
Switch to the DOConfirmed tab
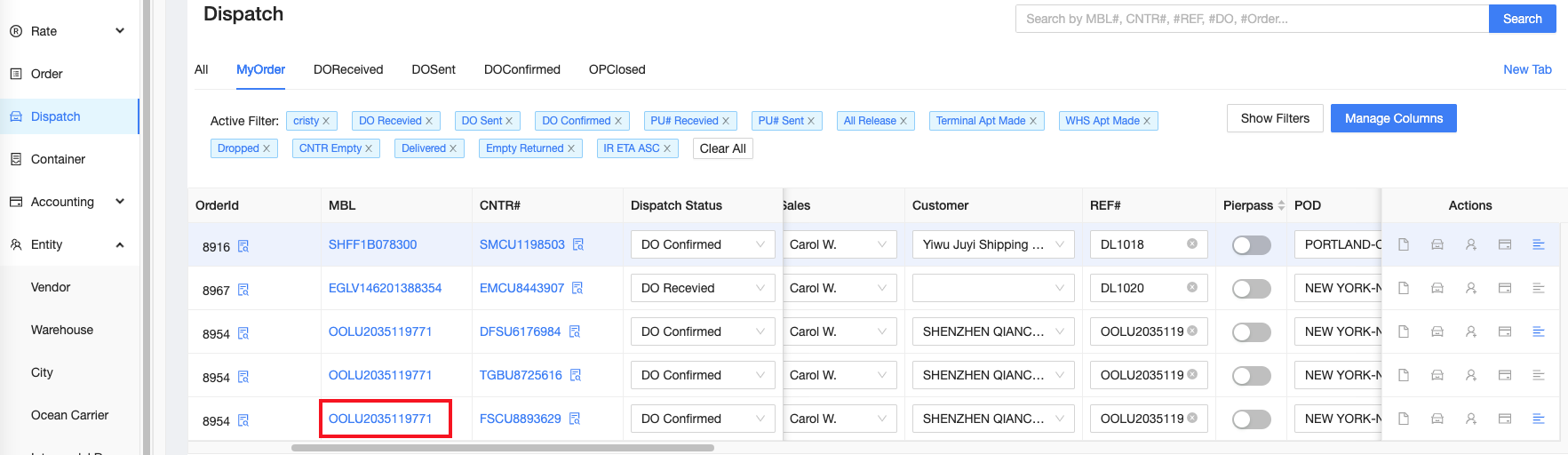[x=521, y=69]
